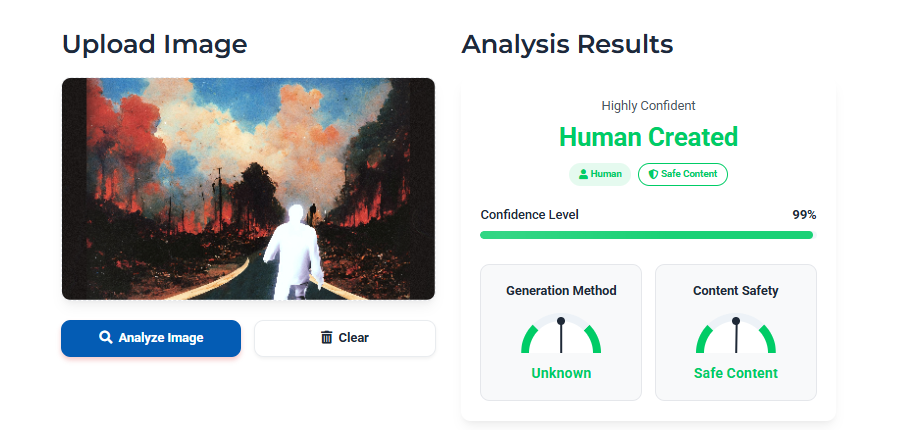
Task: Open the Content Safety card
Action: tap(736, 332)
